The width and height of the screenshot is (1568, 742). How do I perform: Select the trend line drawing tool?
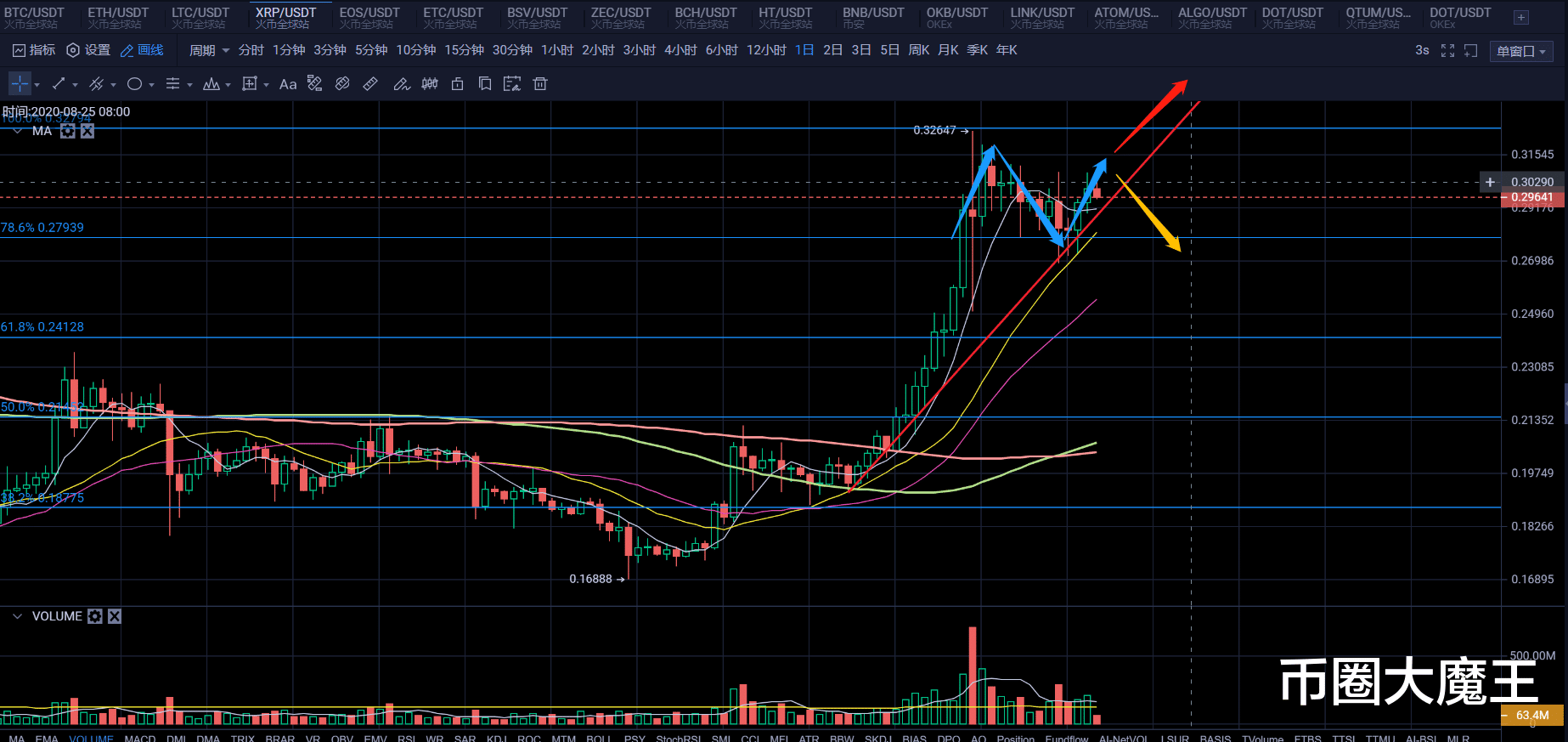(x=59, y=84)
